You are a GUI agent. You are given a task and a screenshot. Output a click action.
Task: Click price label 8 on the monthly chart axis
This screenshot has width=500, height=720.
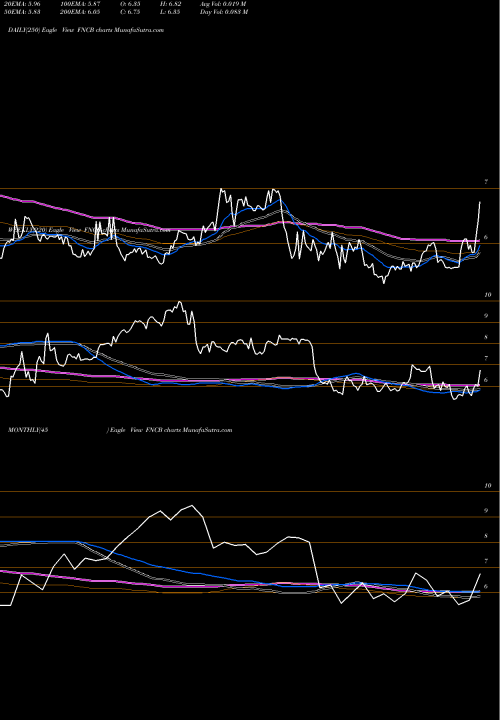tap(486, 536)
